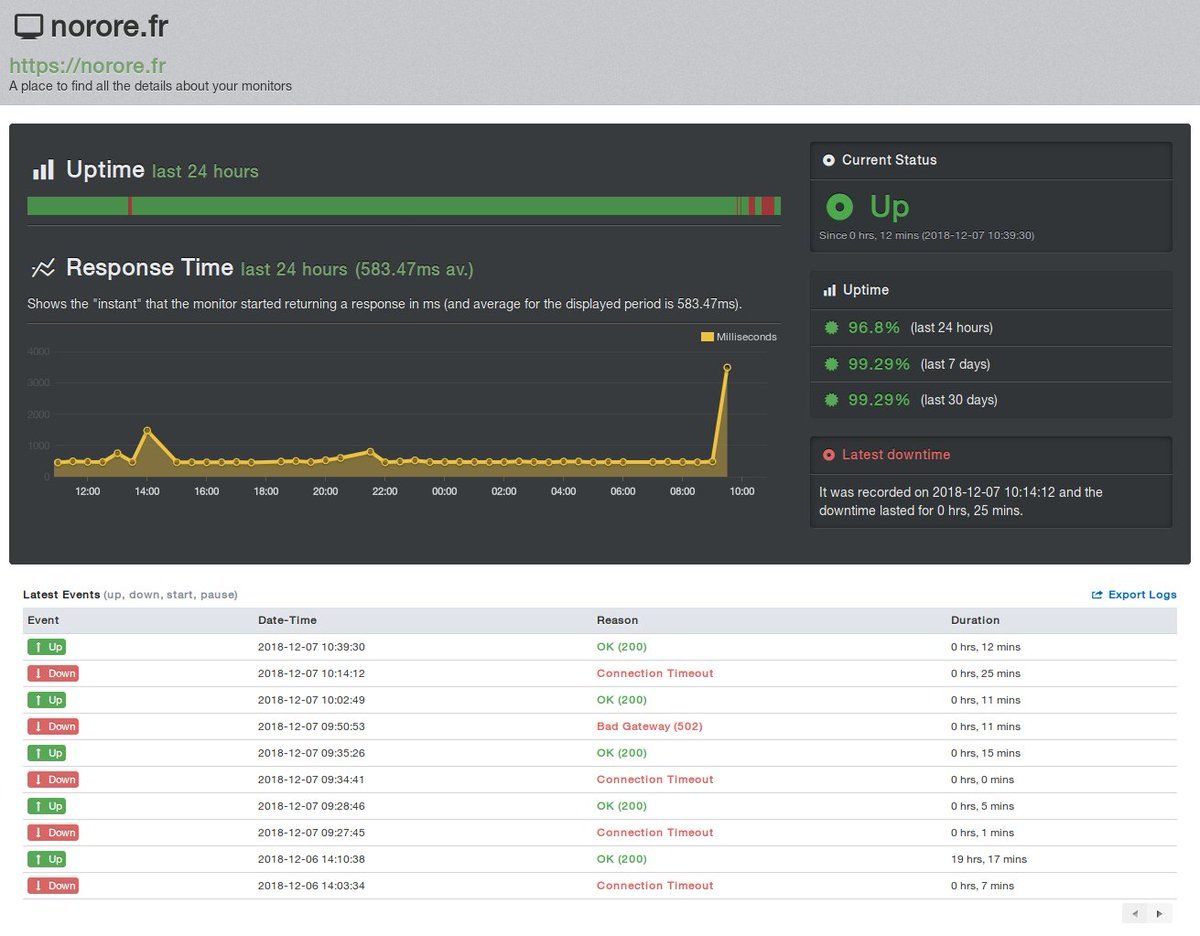Click the Bad Gateway (502) reason
This screenshot has width=1200, height=936.
pos(649,726)
